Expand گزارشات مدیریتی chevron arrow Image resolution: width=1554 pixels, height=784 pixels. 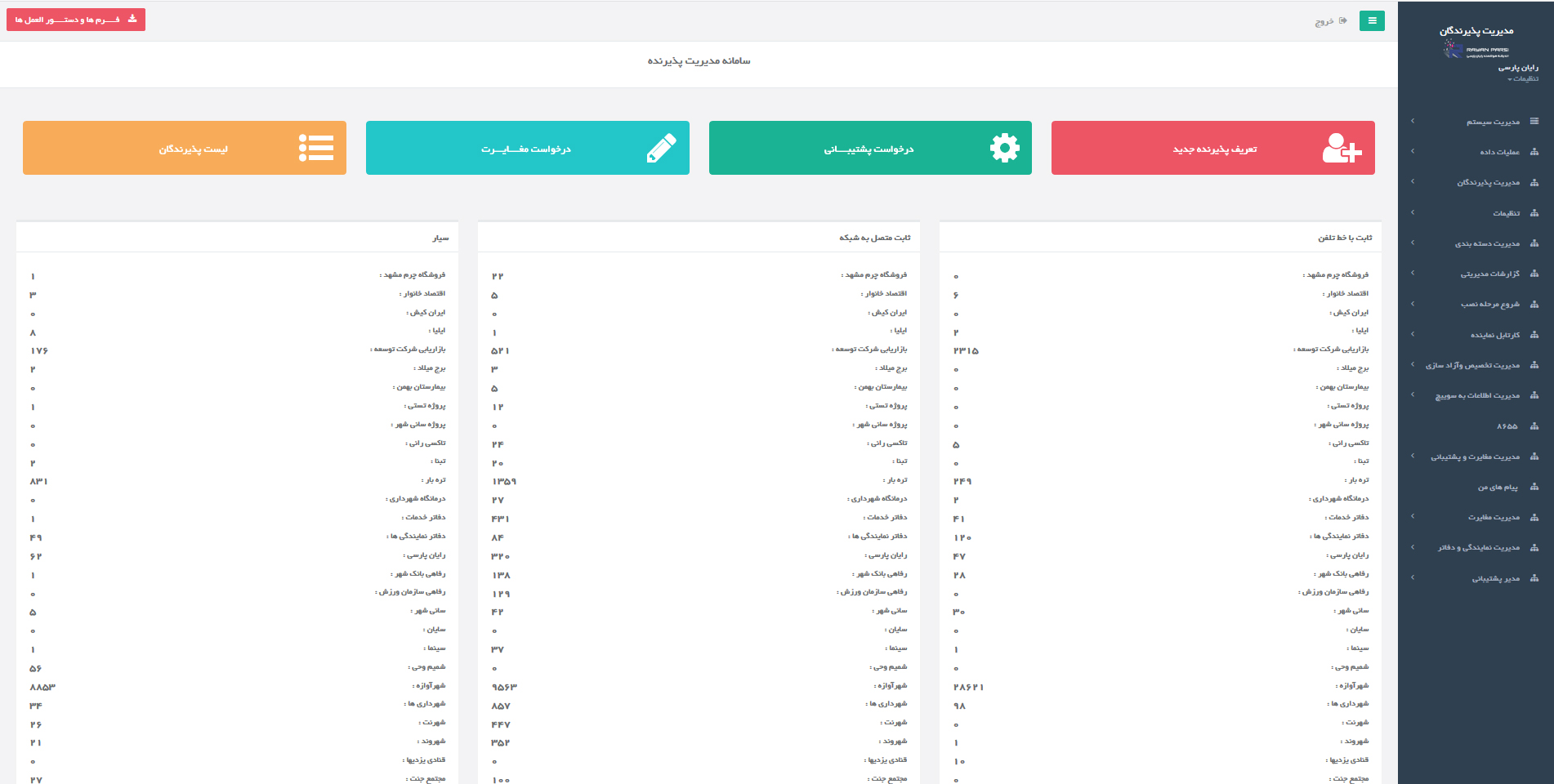tap(1413, 274)
